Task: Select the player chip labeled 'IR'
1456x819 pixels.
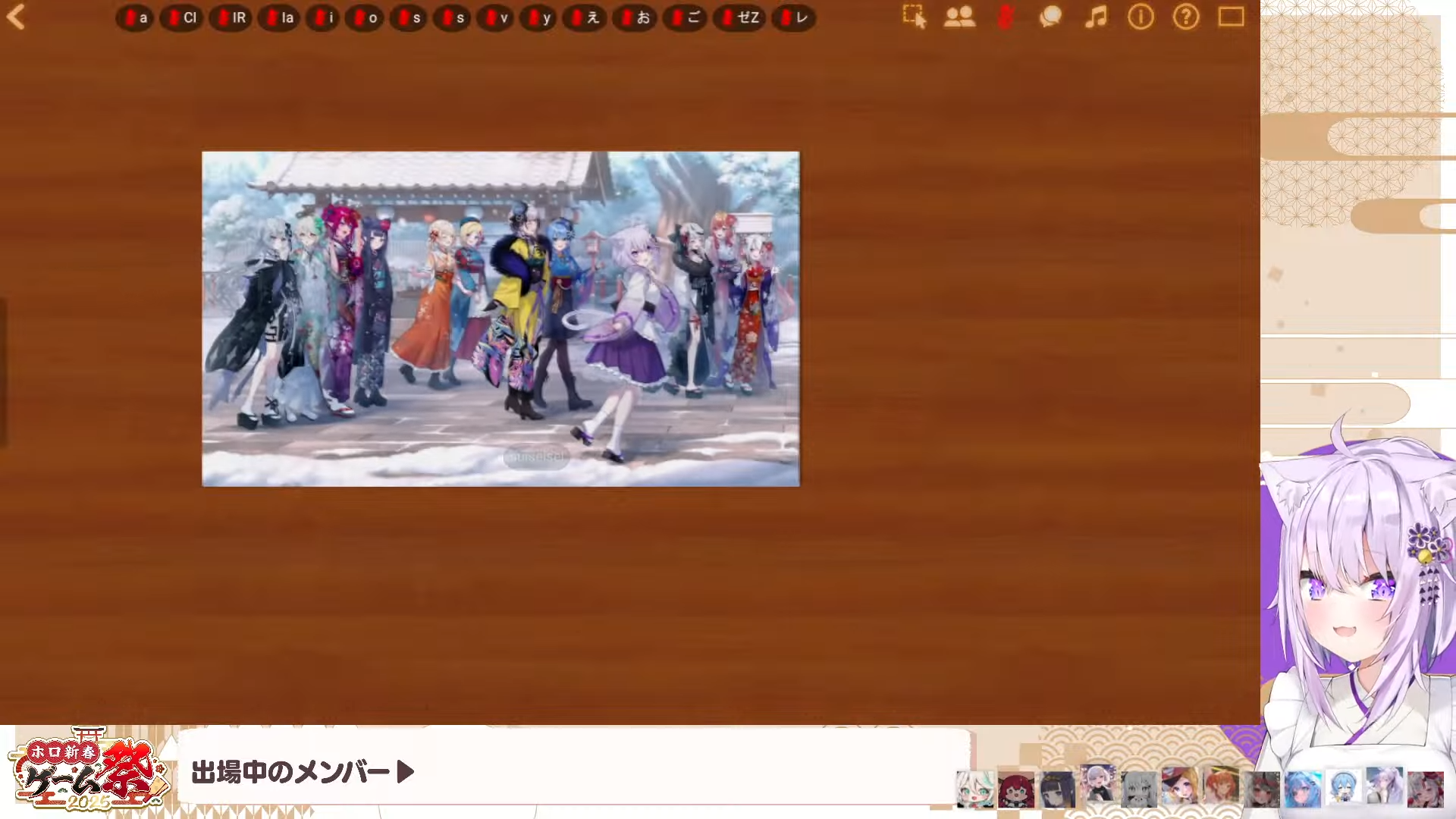Action: (231, 17)
